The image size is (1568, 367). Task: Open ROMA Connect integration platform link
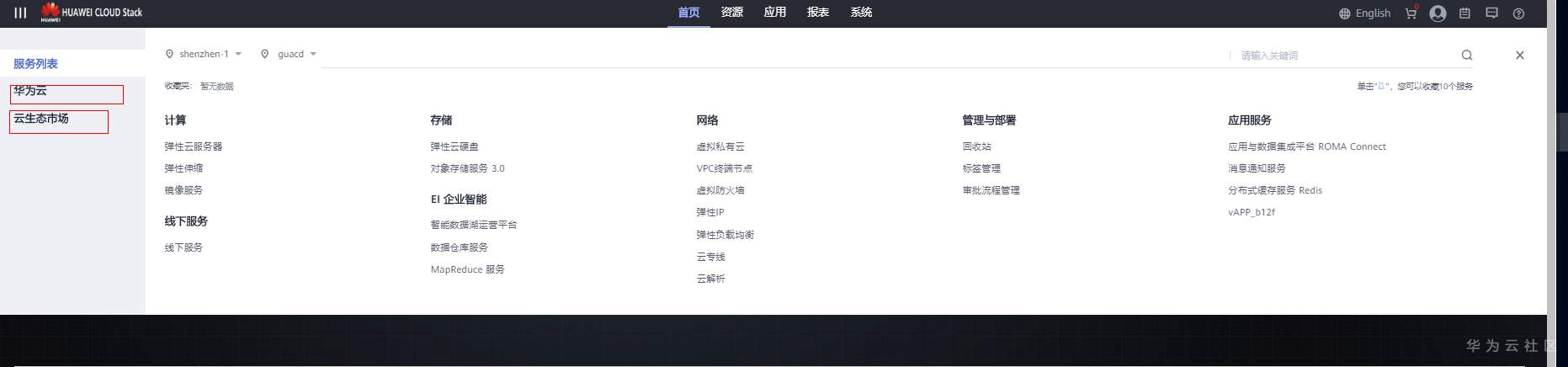[1307, 146]
